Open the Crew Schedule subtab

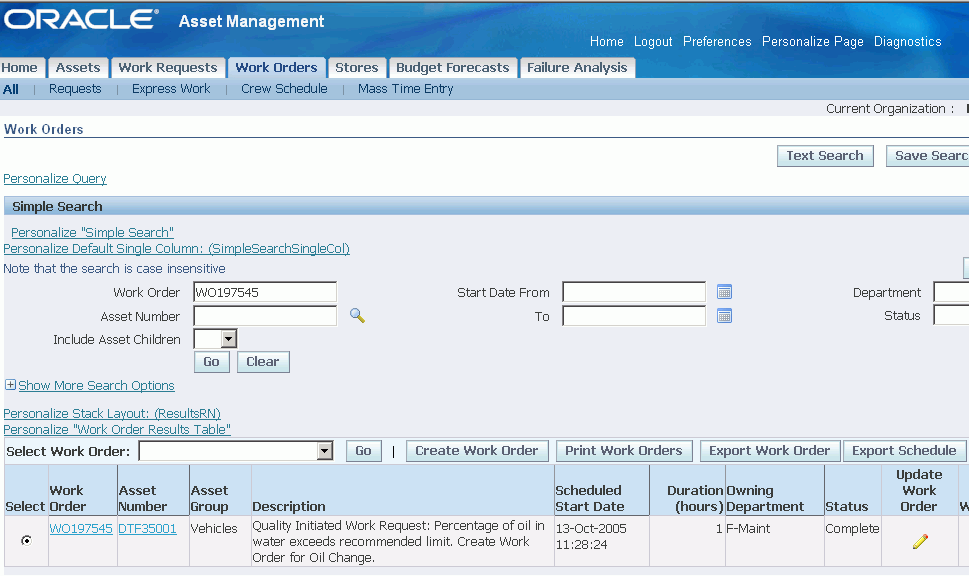pos(284,89)
